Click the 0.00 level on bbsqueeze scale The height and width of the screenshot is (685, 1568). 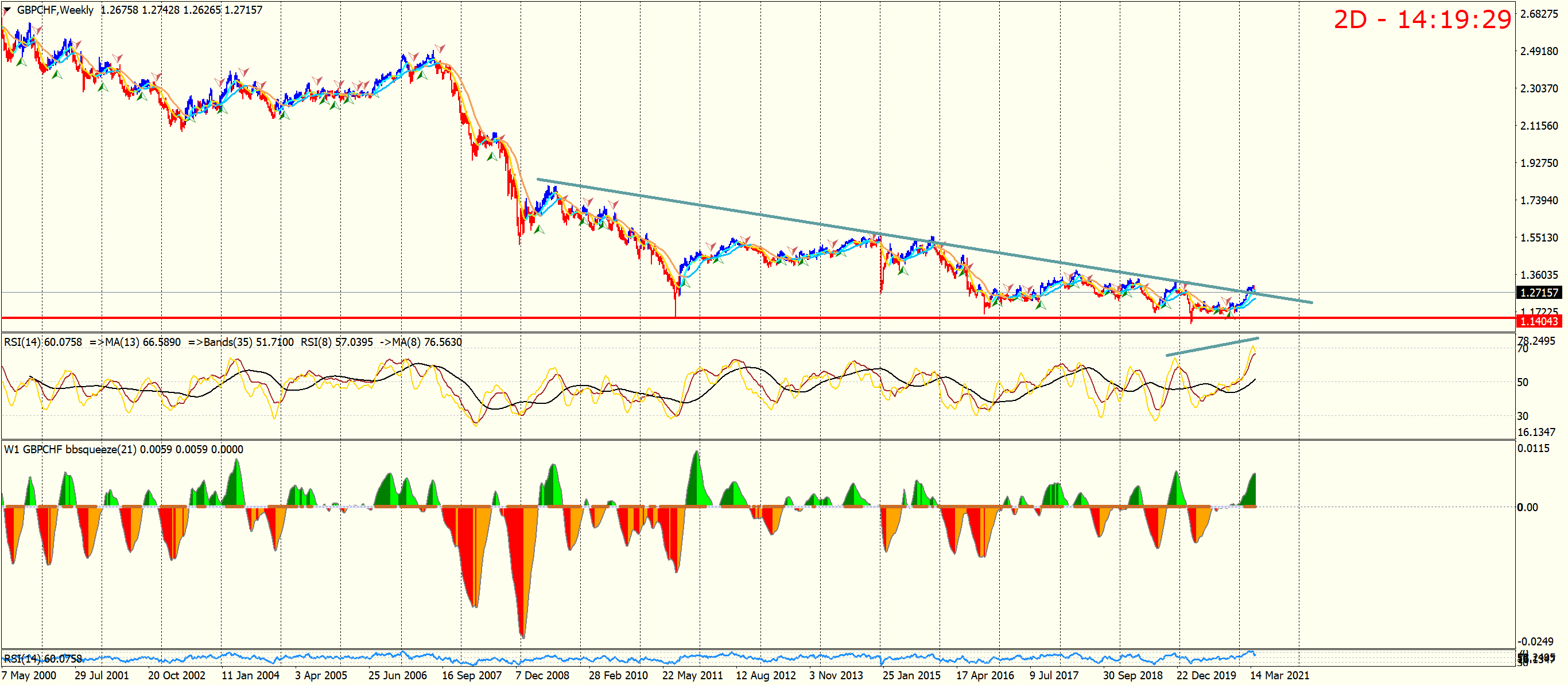pos(1527,507)
